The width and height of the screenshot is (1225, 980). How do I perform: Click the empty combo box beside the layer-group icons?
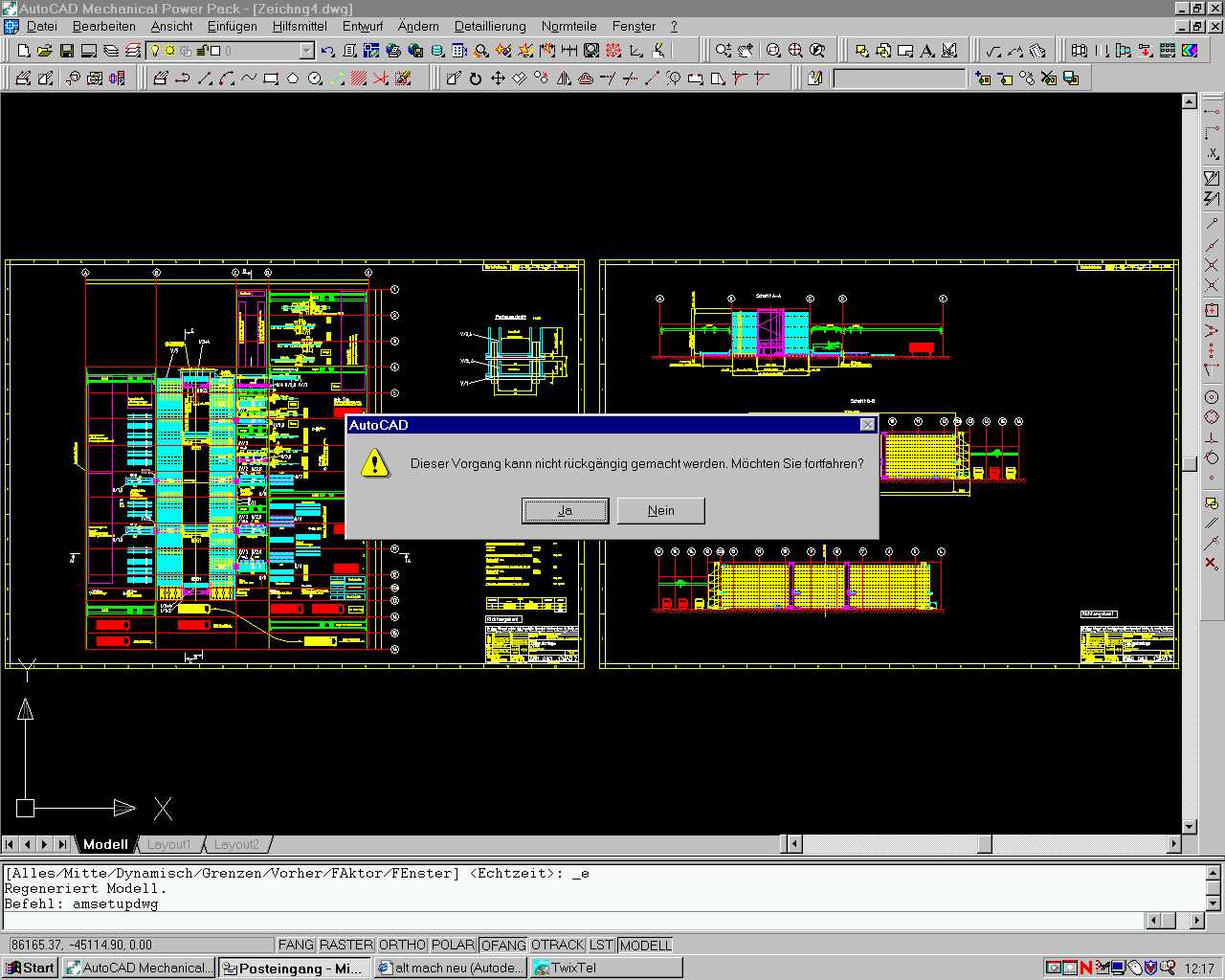tap(899, 78)
